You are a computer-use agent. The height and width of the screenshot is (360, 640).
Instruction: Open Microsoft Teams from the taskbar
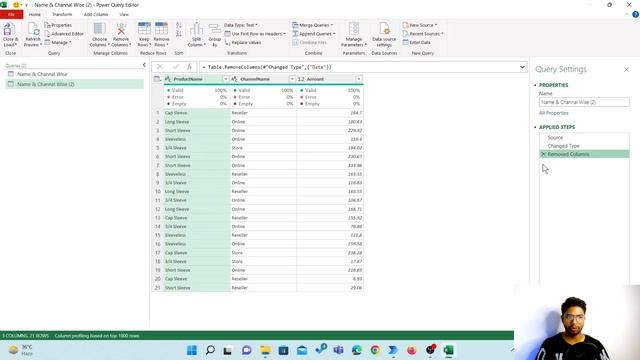tap(338, 350)
